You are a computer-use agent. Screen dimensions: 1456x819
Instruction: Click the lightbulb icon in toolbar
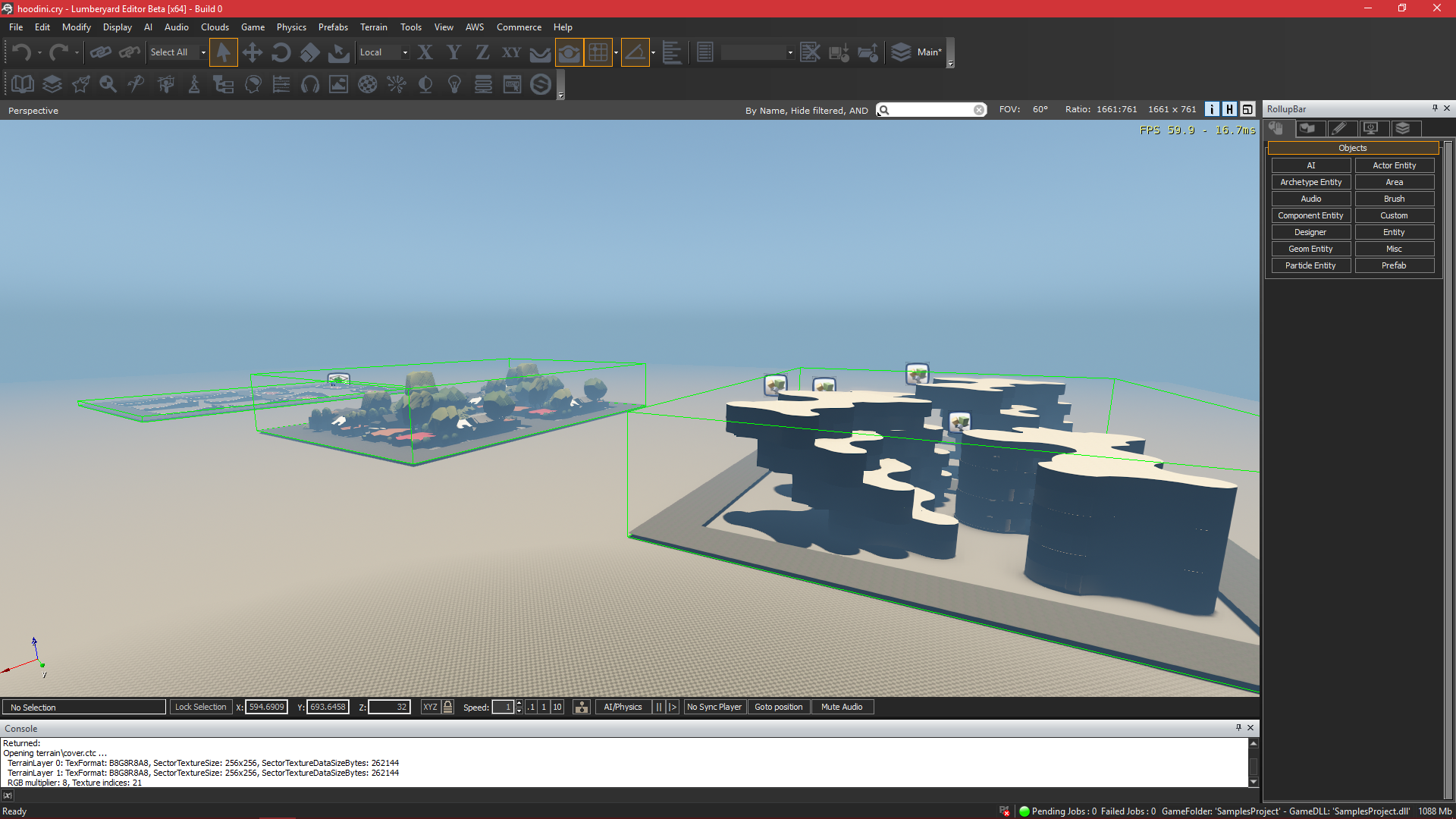pos(454,84)
